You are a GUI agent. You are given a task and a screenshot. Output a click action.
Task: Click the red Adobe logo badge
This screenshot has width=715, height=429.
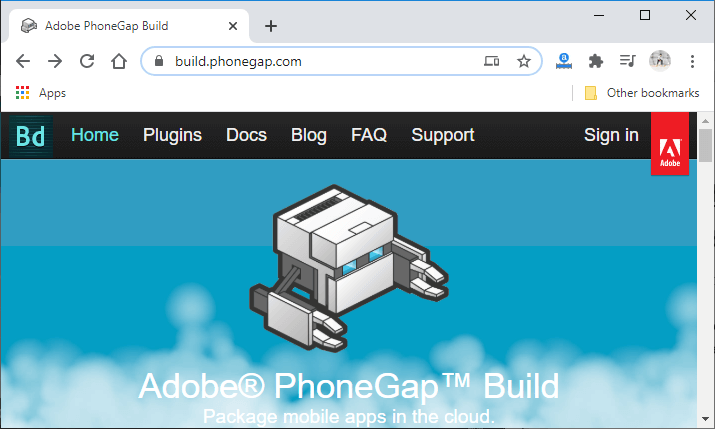tap(670, 144)
